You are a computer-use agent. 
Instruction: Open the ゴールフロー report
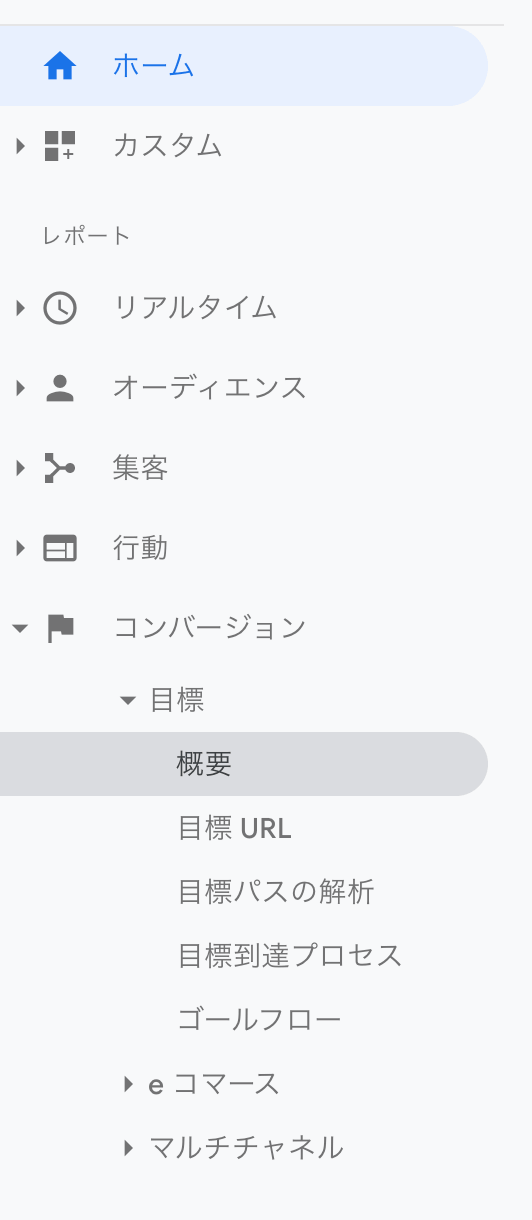[260, 1020]
